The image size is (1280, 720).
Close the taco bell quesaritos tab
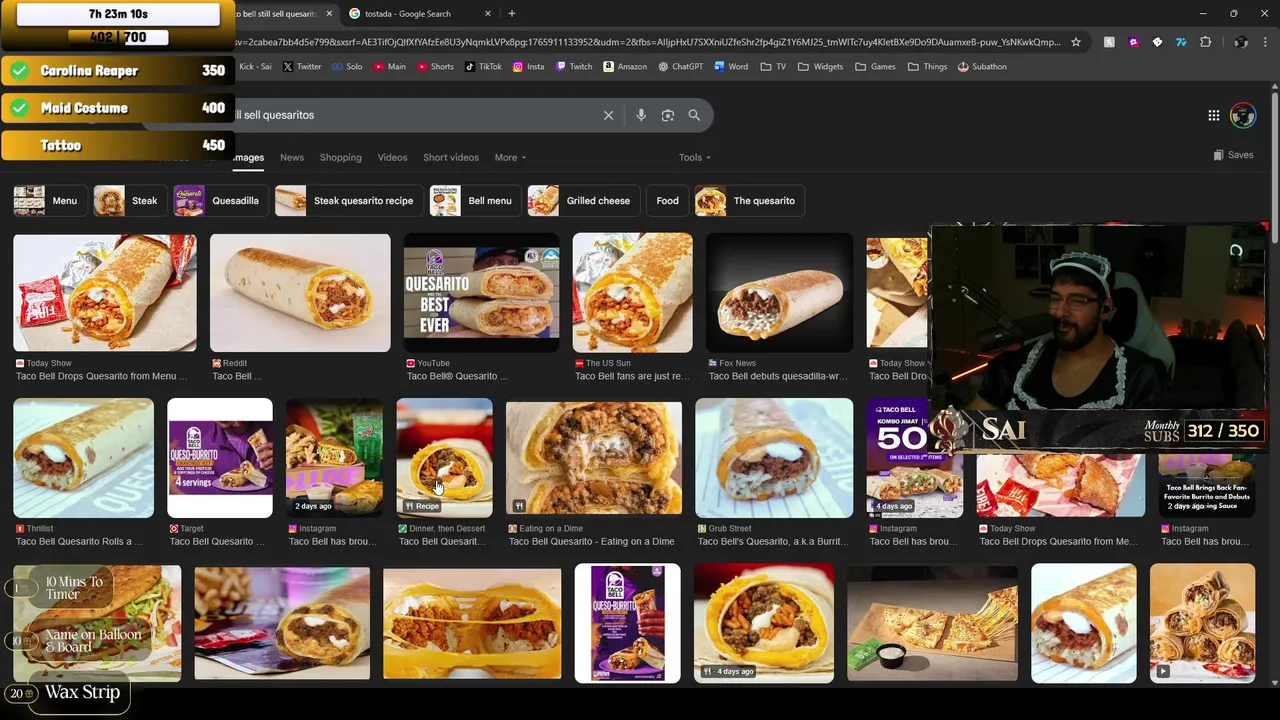coord(329,14)
